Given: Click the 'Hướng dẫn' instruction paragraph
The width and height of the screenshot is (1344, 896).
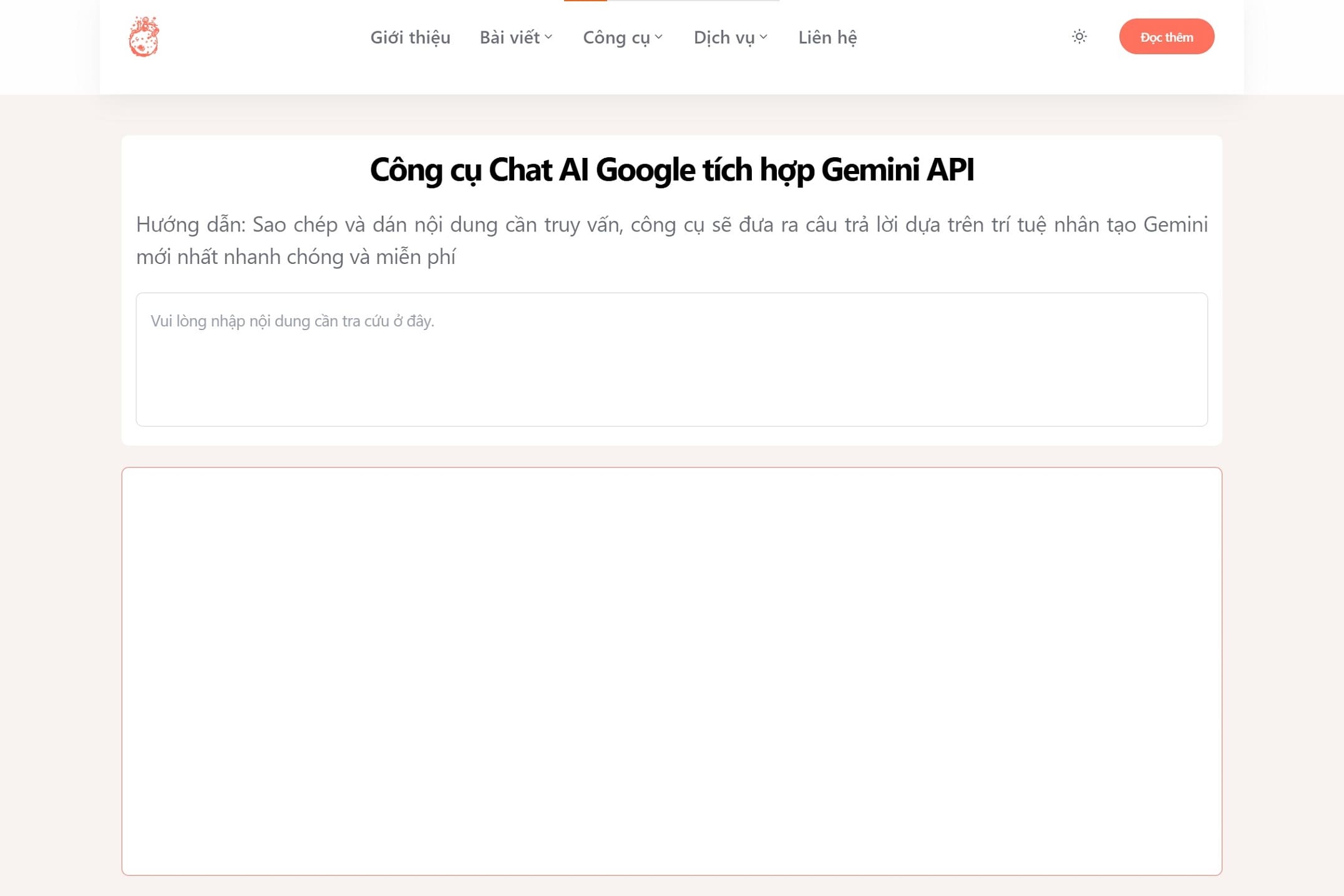Looking at the screenshot, I should pos(671,241).
